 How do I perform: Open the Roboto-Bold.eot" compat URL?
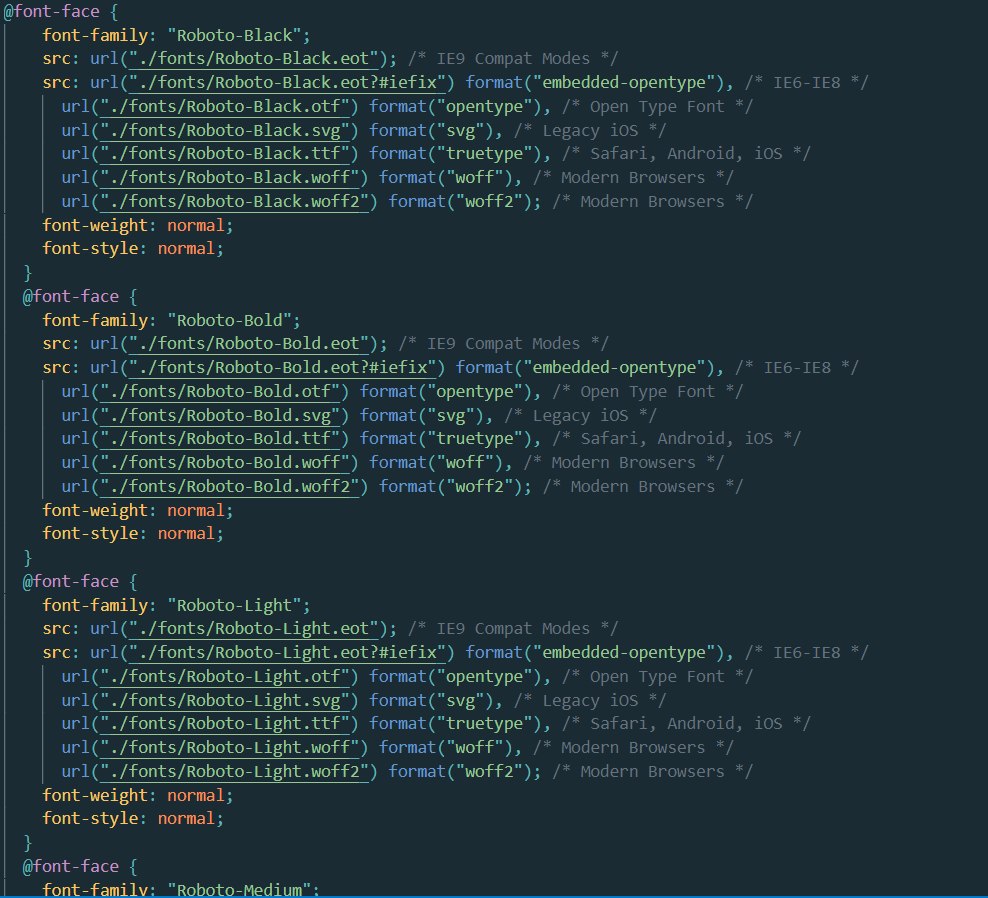249,343
